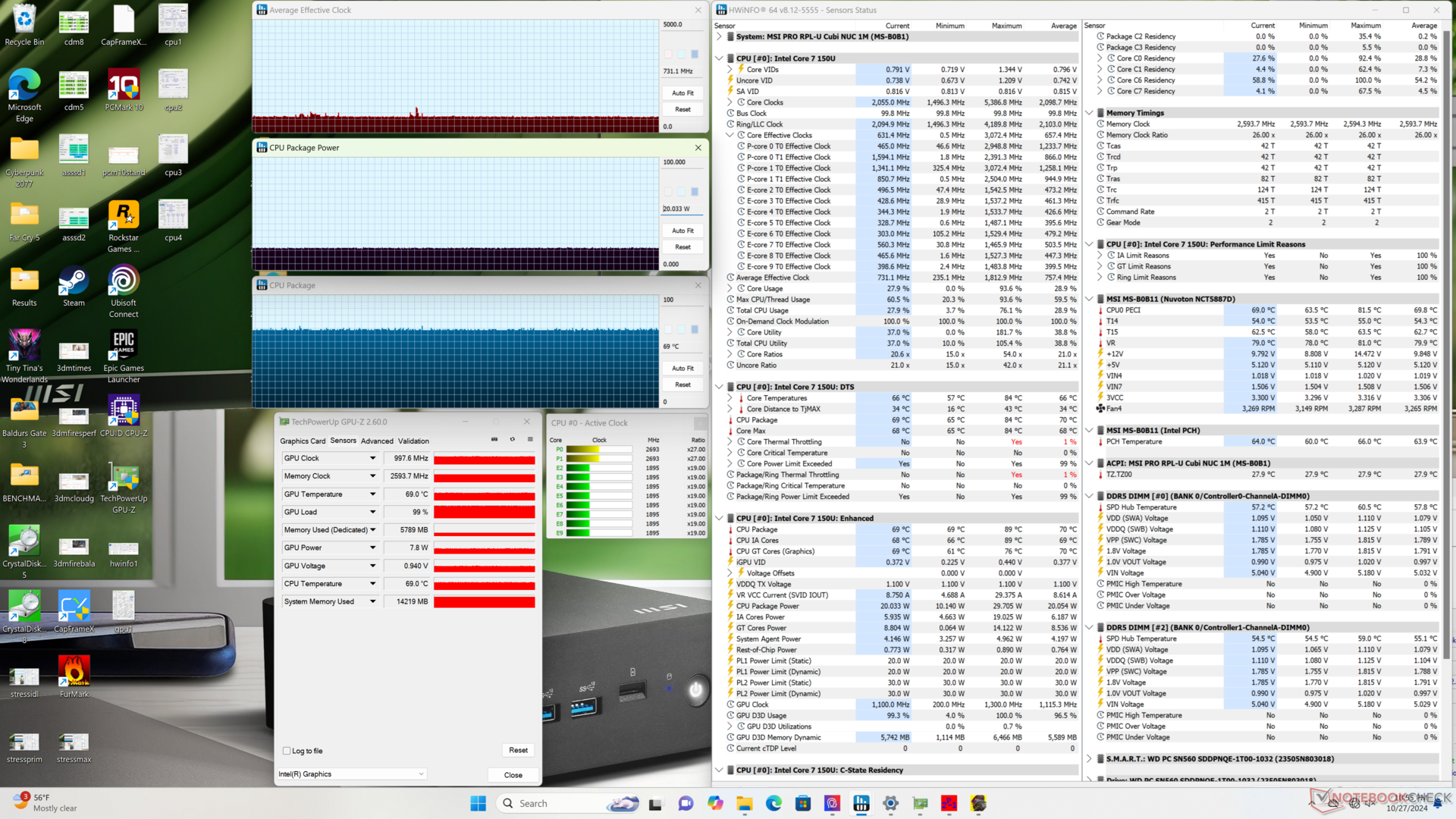This screenshot has height=819, width=1456.
Task: Expand the S.M.A.R.T. WD PC SN560 section
Action: click(x=1089, y=759)
